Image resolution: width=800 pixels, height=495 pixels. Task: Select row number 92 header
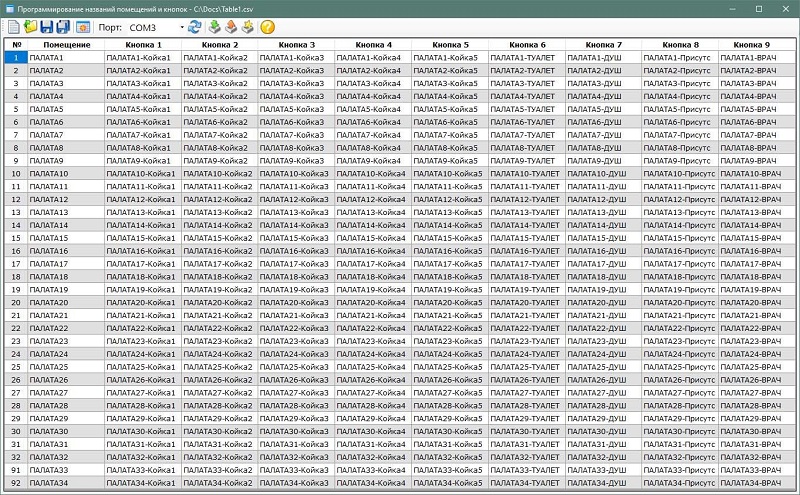coord(16,483)
